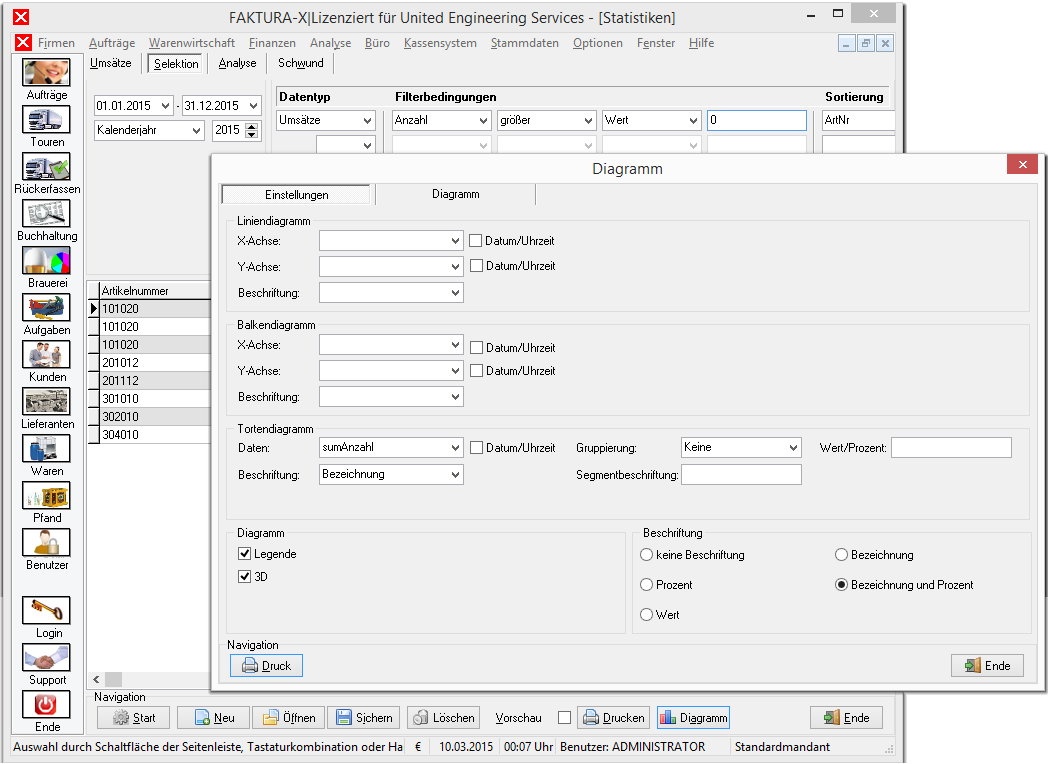Screen dimensions: 1048x764
Task: Select the Rückerfassen sidebar icon
Action: pos(46,166)
